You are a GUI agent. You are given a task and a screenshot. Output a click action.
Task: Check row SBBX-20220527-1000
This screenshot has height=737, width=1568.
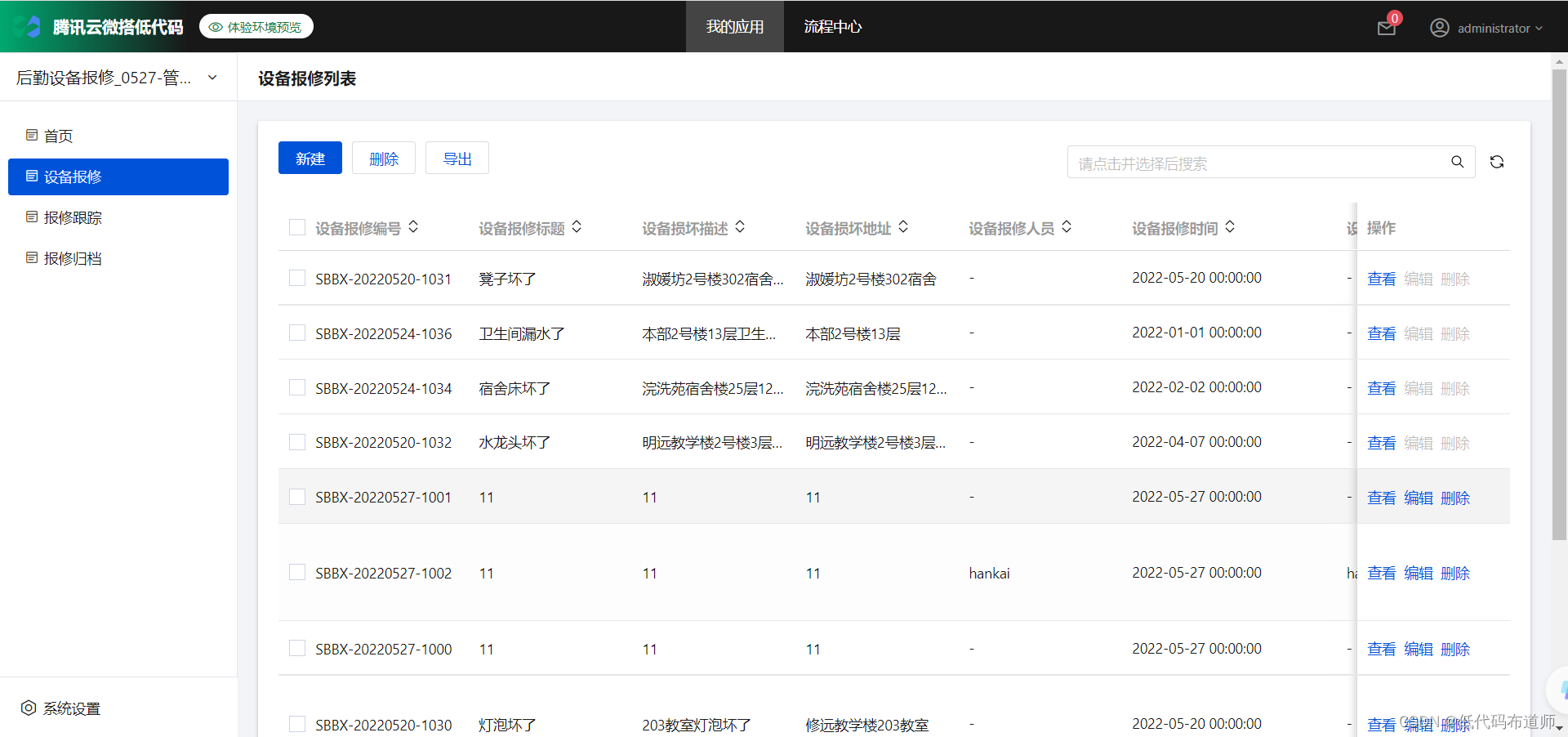[297, 648]
